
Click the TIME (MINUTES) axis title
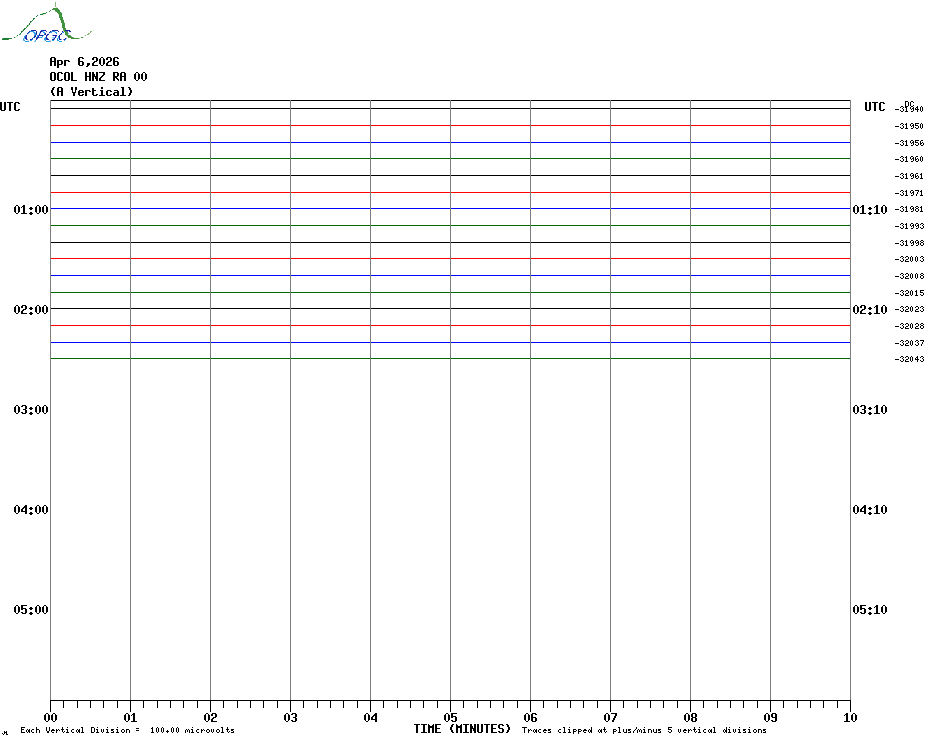pyautogui.click(x=462, y=729)
